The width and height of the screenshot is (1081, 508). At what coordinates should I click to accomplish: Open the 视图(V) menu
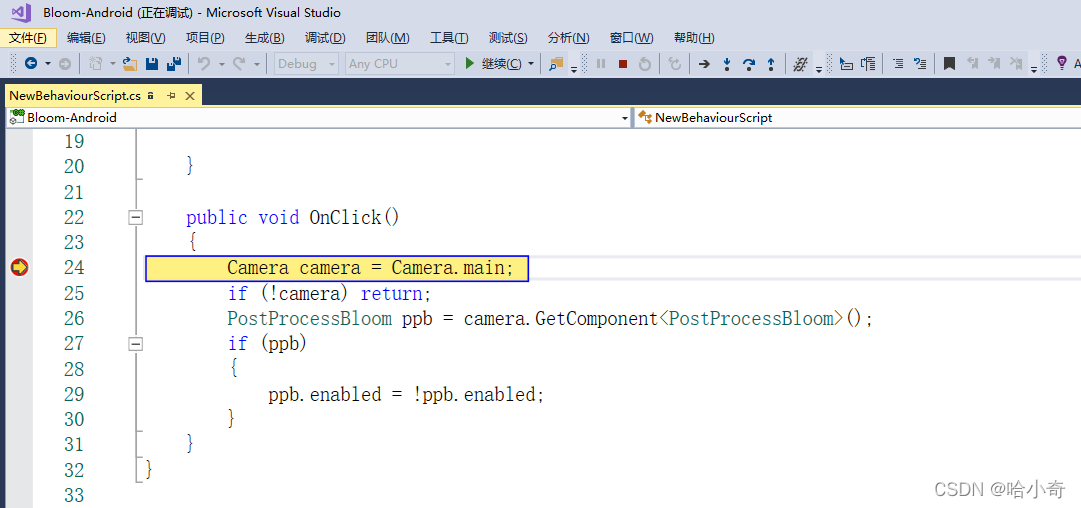click(145, 37)
